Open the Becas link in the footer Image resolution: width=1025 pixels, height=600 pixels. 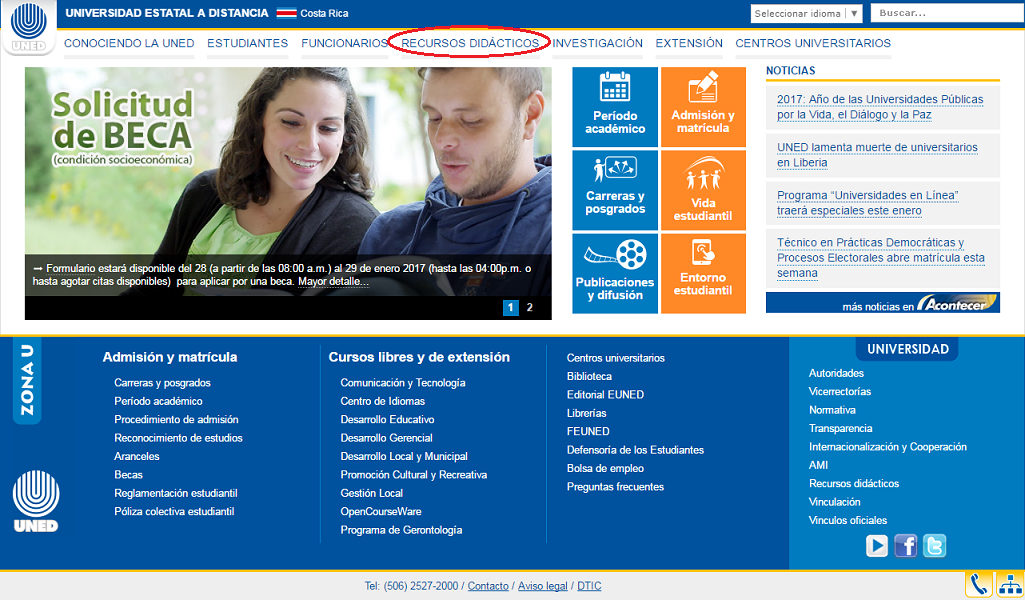click(x=127, y=474)
